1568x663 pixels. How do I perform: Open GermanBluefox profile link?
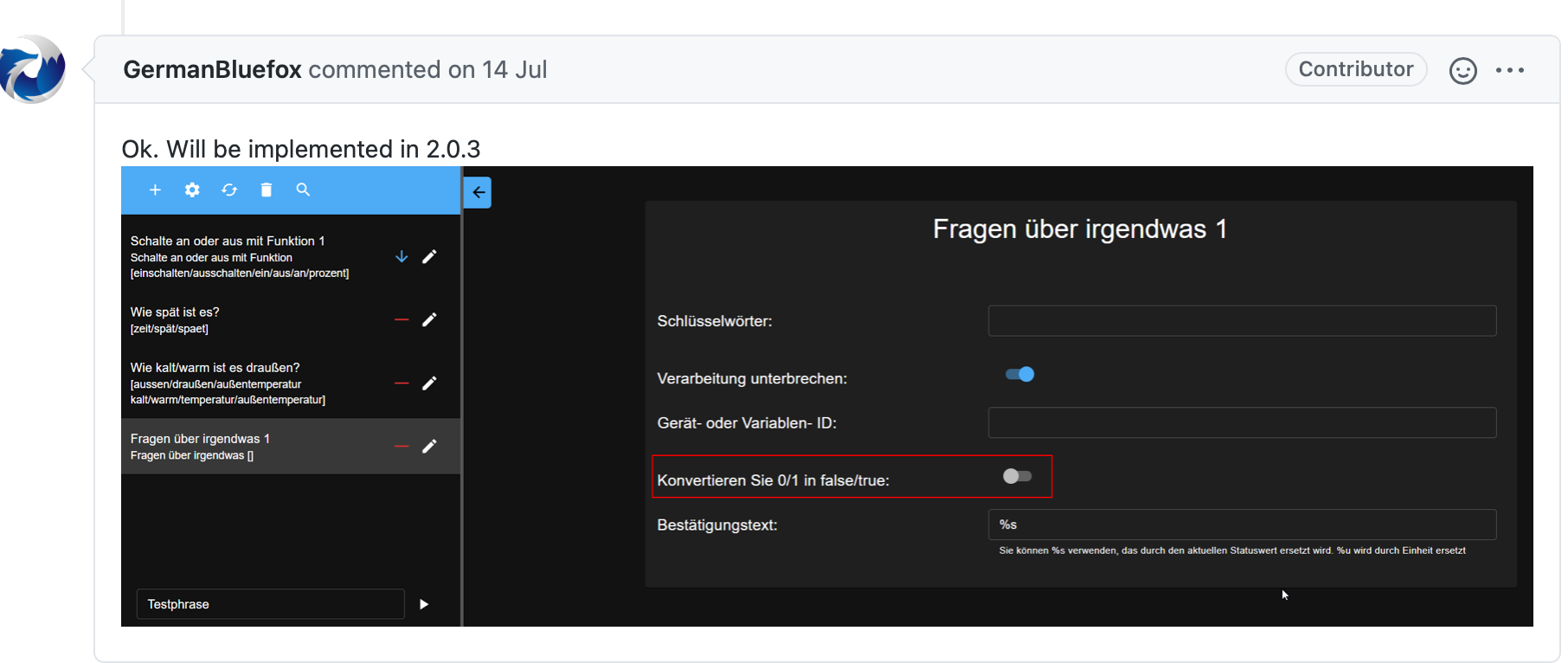(x=212, y=69)
